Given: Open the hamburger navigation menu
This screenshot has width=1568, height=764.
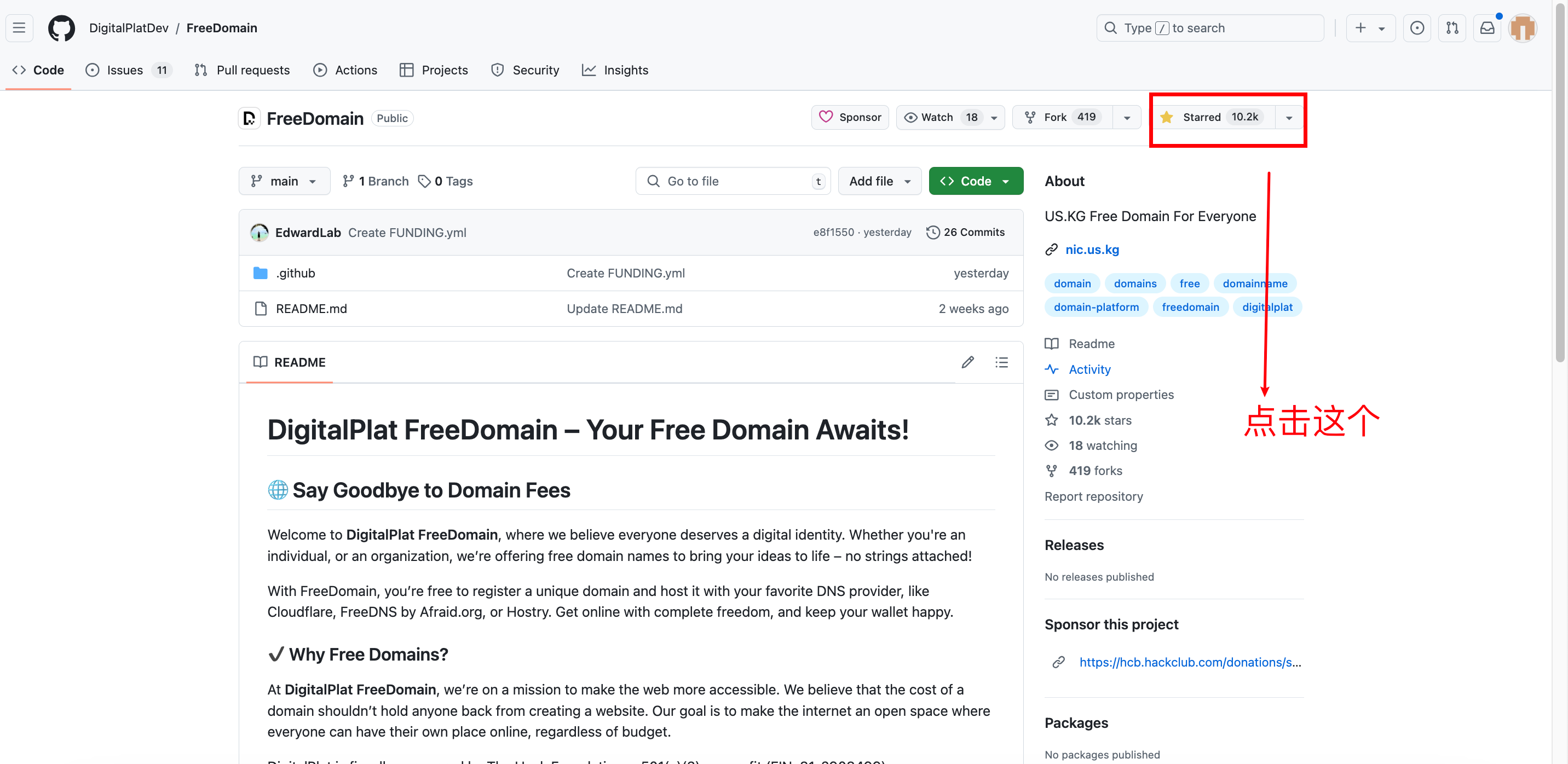Looking at the screenshot, I should 19,28.
